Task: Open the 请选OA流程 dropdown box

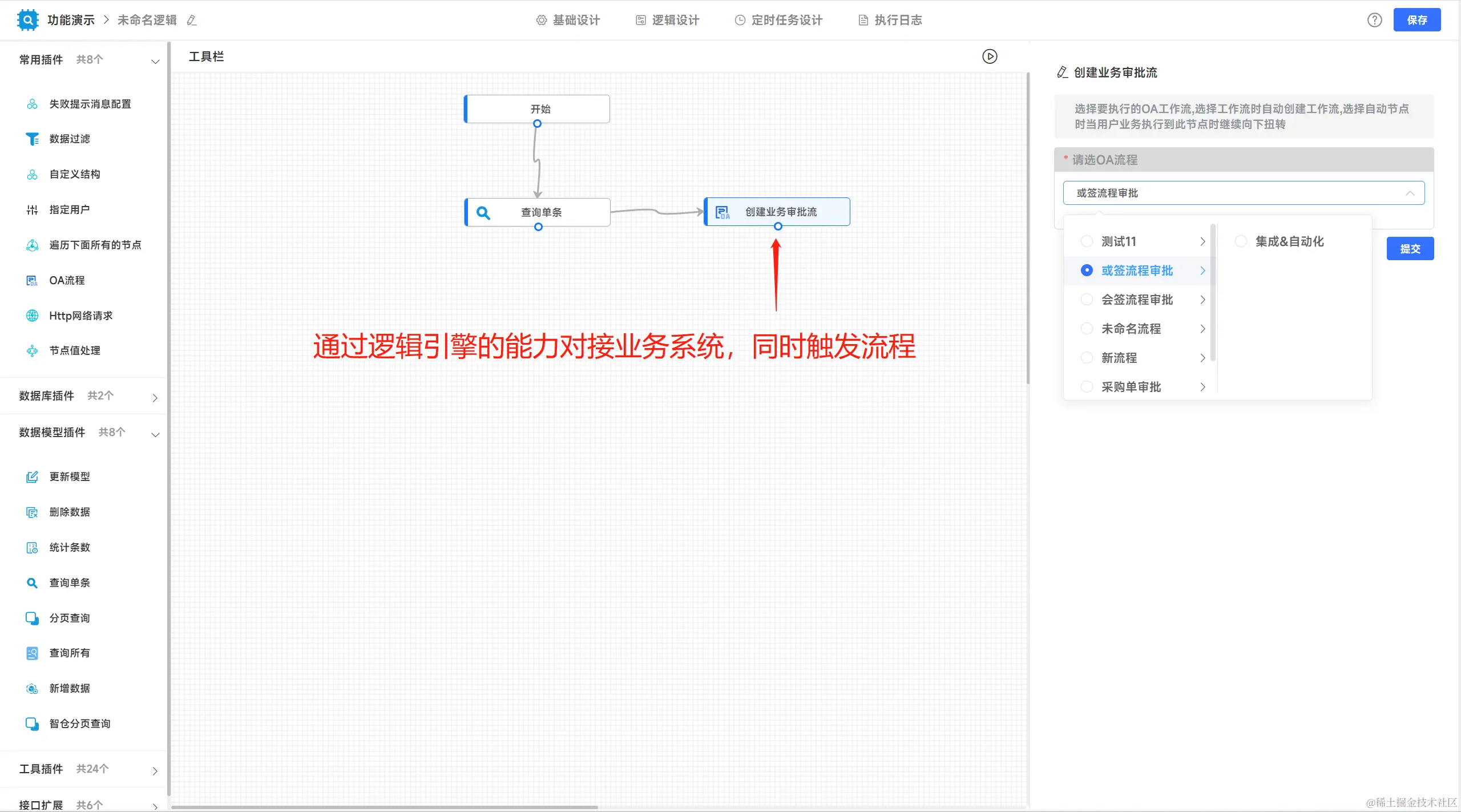Action: 1243,193
